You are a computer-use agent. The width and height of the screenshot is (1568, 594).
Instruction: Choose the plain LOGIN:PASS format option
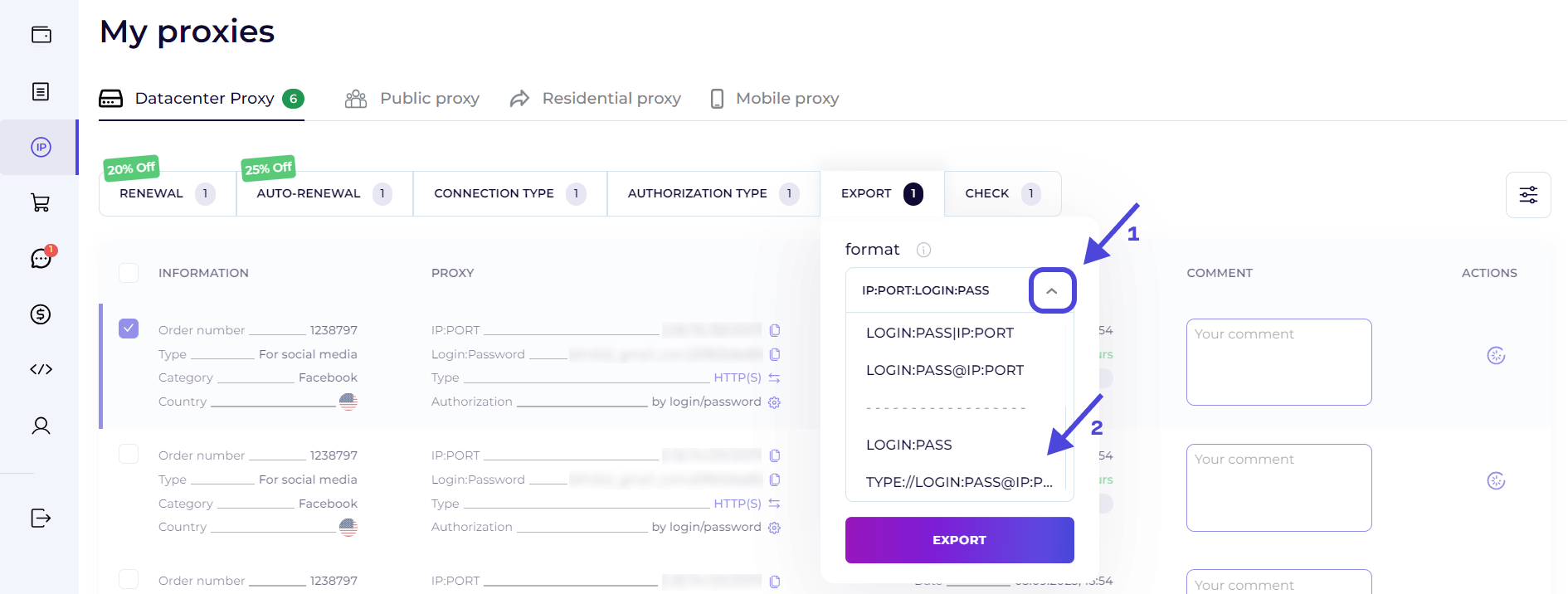(909, 445)
